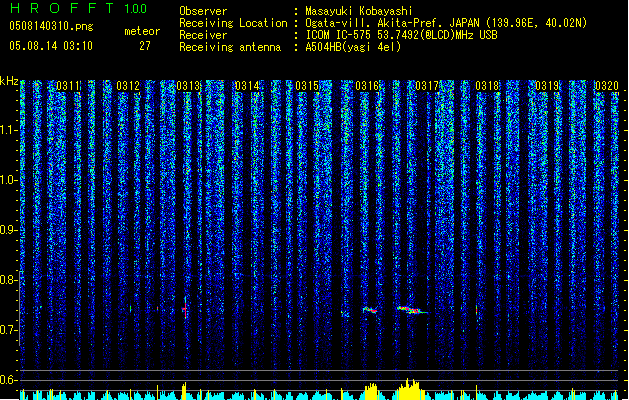Screen dimensions: 629x400
Task: Click the 1.1 frequency axis label
Action: (x=8, y=130)
